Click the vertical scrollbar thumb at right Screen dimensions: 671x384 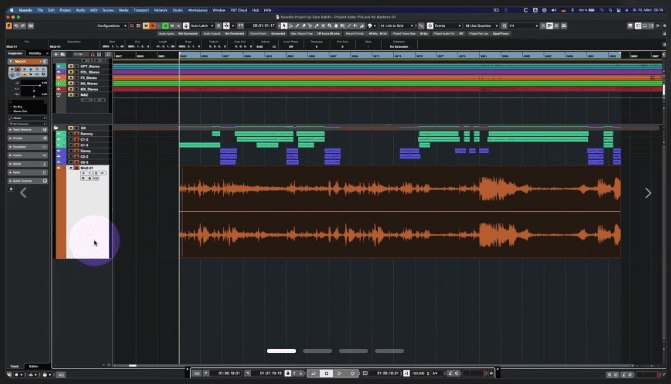[x=664, y=89]
